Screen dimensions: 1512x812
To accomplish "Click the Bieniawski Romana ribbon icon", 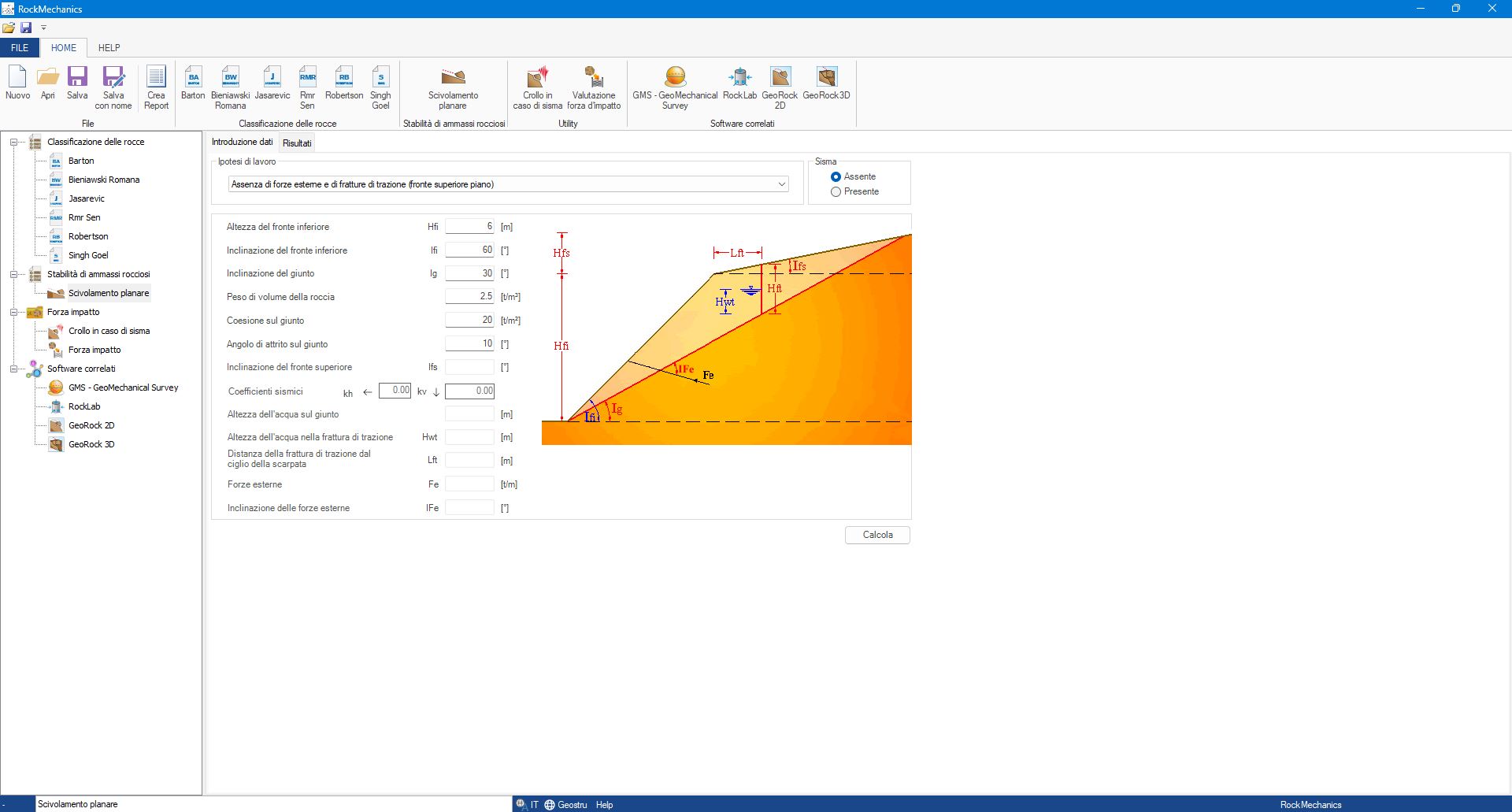I will point(230,83).
